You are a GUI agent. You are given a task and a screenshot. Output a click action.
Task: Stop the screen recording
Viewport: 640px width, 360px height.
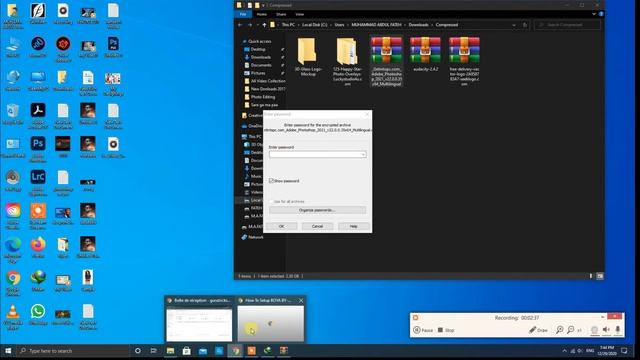tap(446, 330)
